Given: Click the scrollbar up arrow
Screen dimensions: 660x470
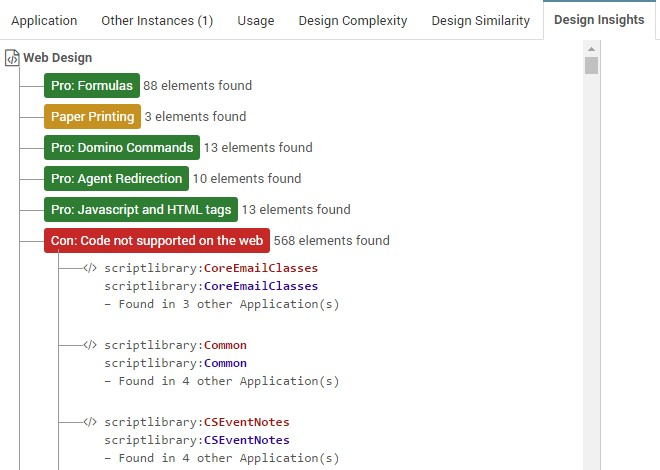Looking at the screenshot, I should click(x=592, y=48).
